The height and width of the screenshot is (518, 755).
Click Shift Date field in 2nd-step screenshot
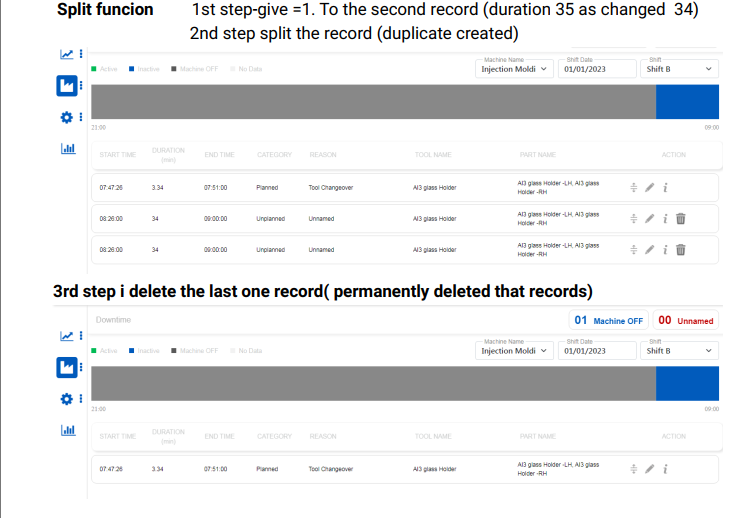point(597,69)
